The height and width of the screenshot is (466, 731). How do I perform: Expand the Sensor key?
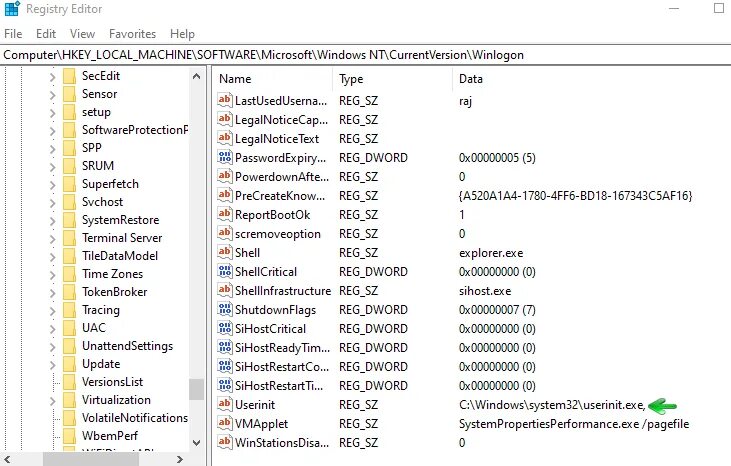52,96
